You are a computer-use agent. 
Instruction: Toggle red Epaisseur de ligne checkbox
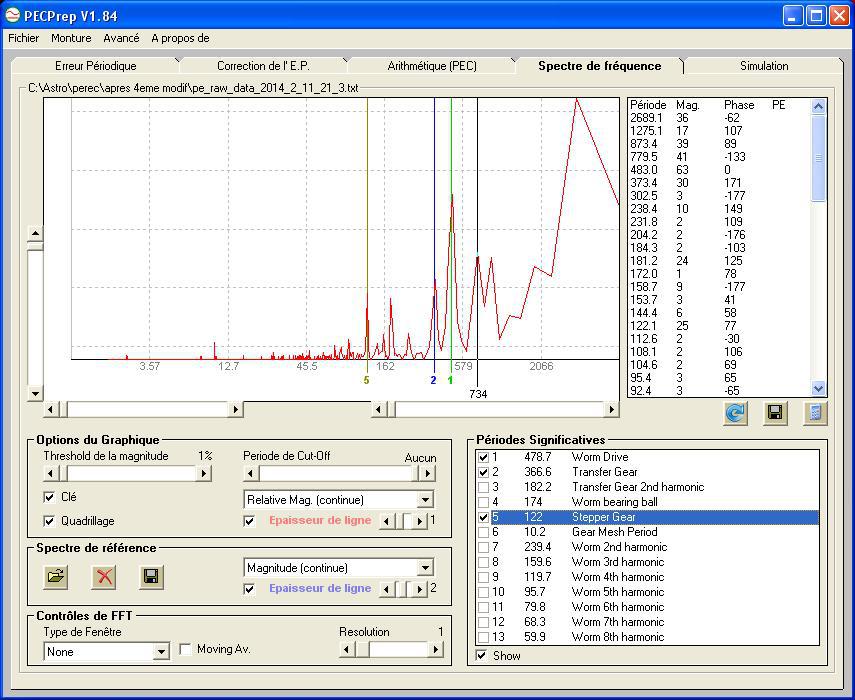(249, 521)
